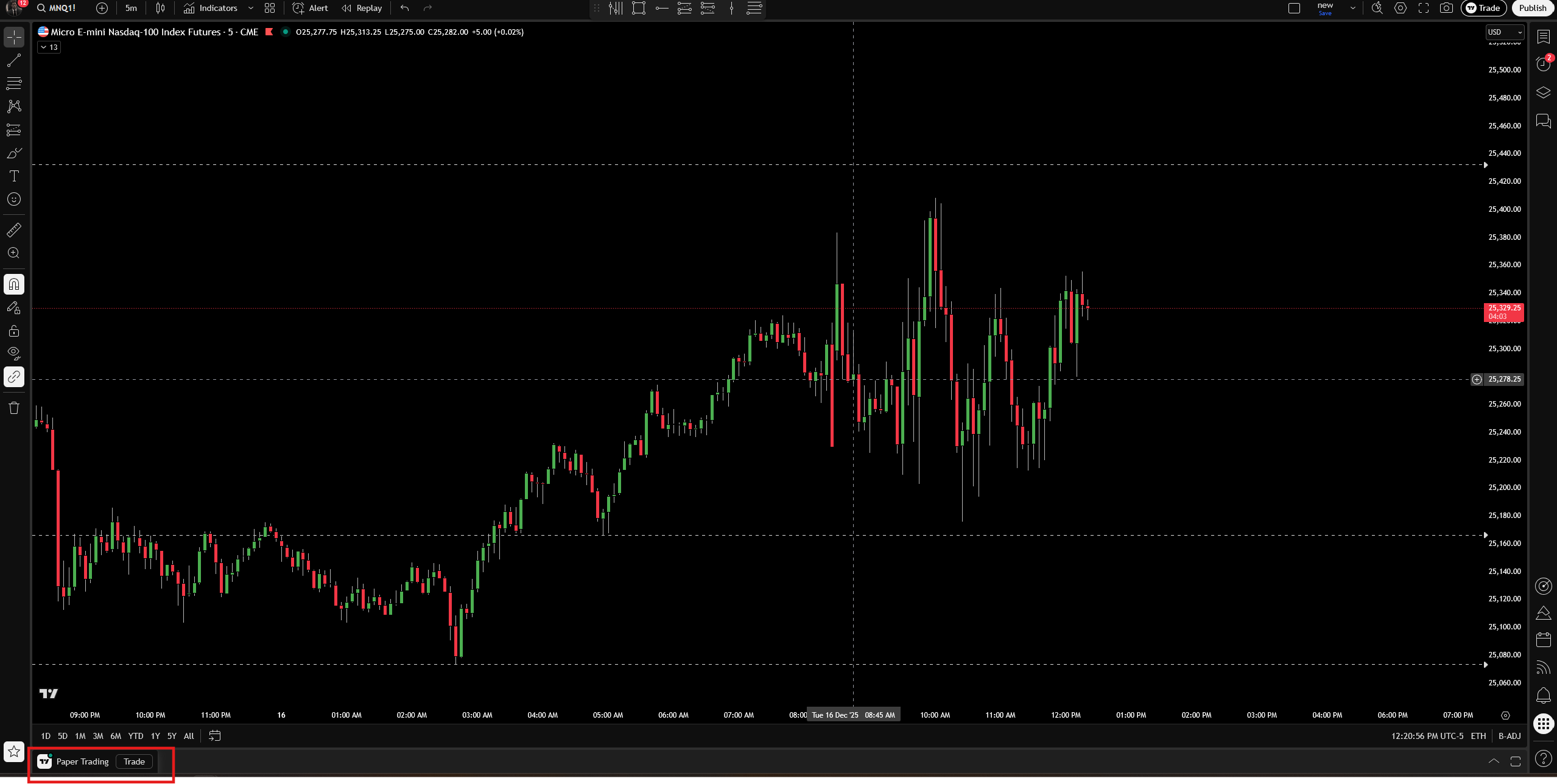
Task: Open the USD currency dropdown on price scale
Action: [x=1503, y=32]
